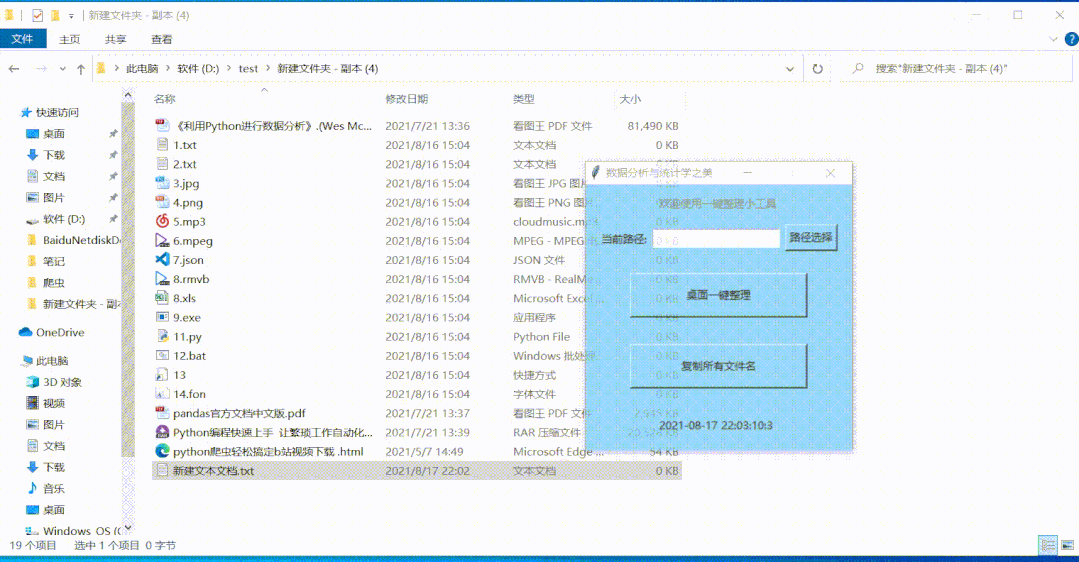This screenshot has height=562, width=1079.
Task: Open 此电脑 in the navigation pane
Action: click(x=52, y=360)
